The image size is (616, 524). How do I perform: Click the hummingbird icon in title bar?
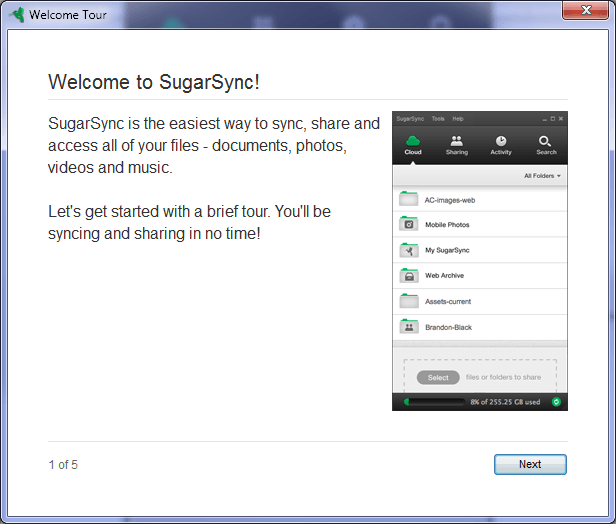click(x=17, y=15)
